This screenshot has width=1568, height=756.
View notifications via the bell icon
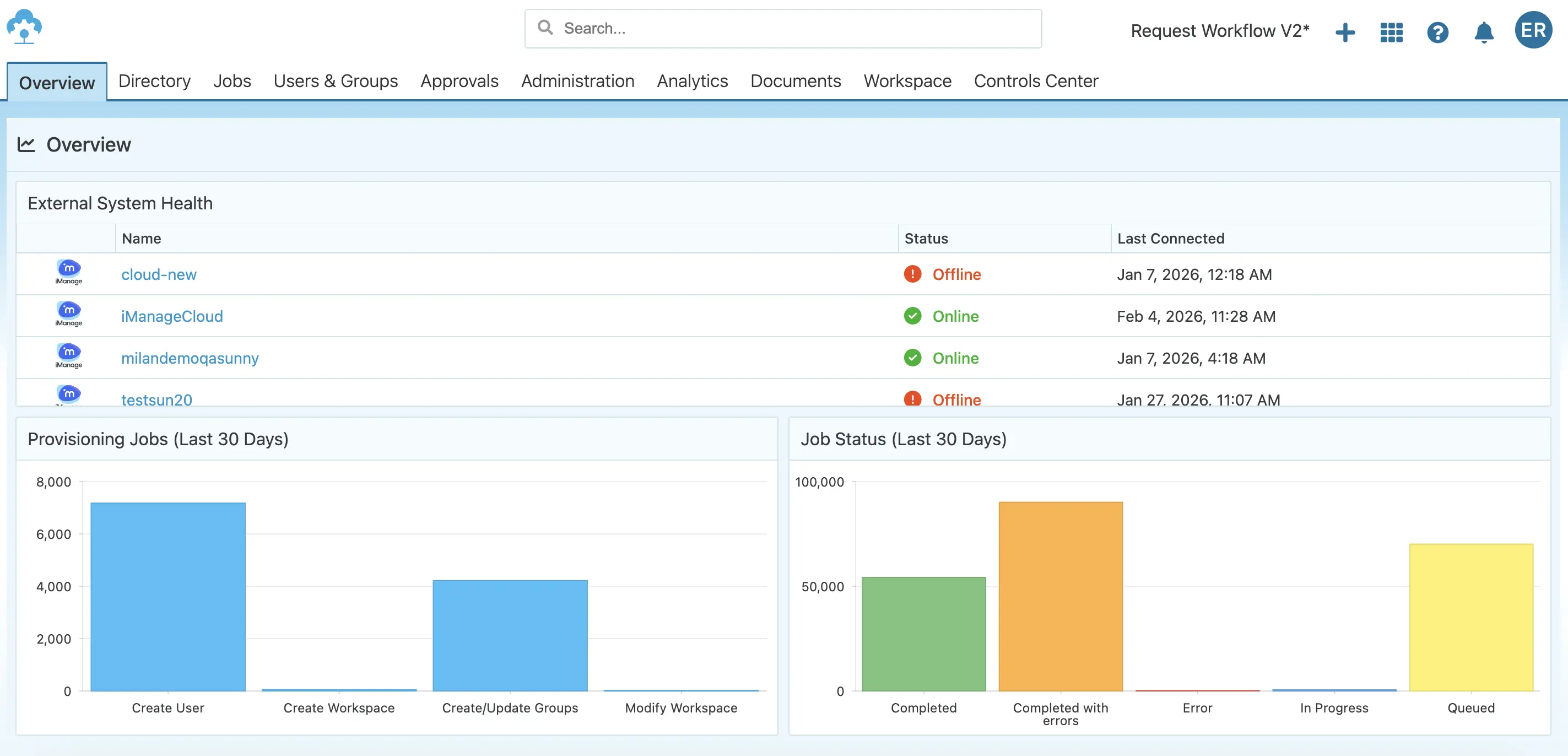click(x=1483, y=33)
